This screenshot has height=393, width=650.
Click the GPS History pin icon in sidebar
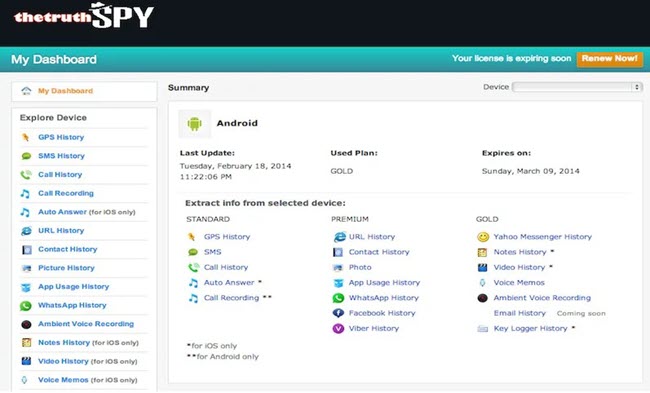[x=26, y=137]
